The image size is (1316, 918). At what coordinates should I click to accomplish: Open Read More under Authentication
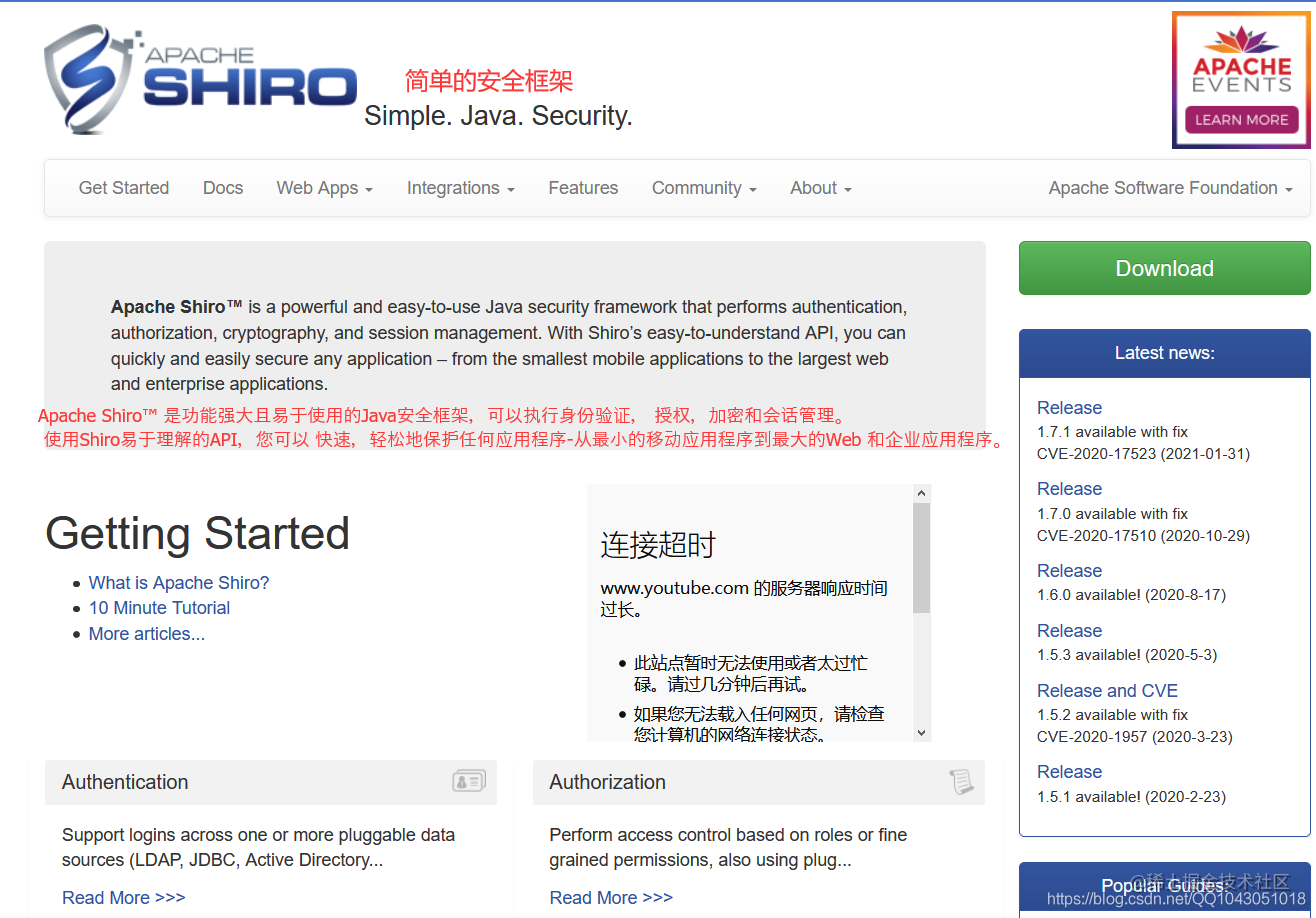click(x=123, y=897)
